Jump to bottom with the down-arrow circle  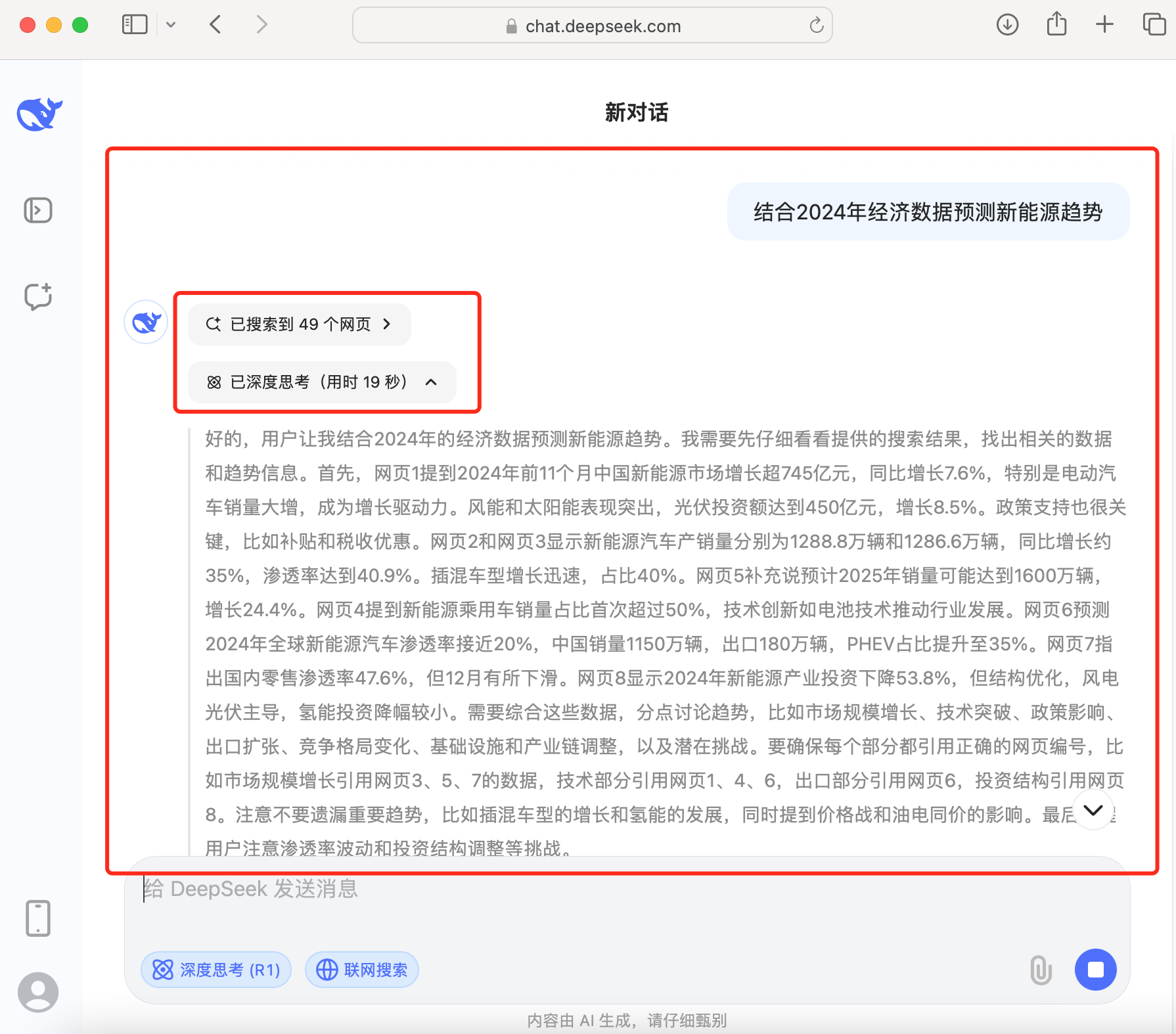[x=1093, y=810]
